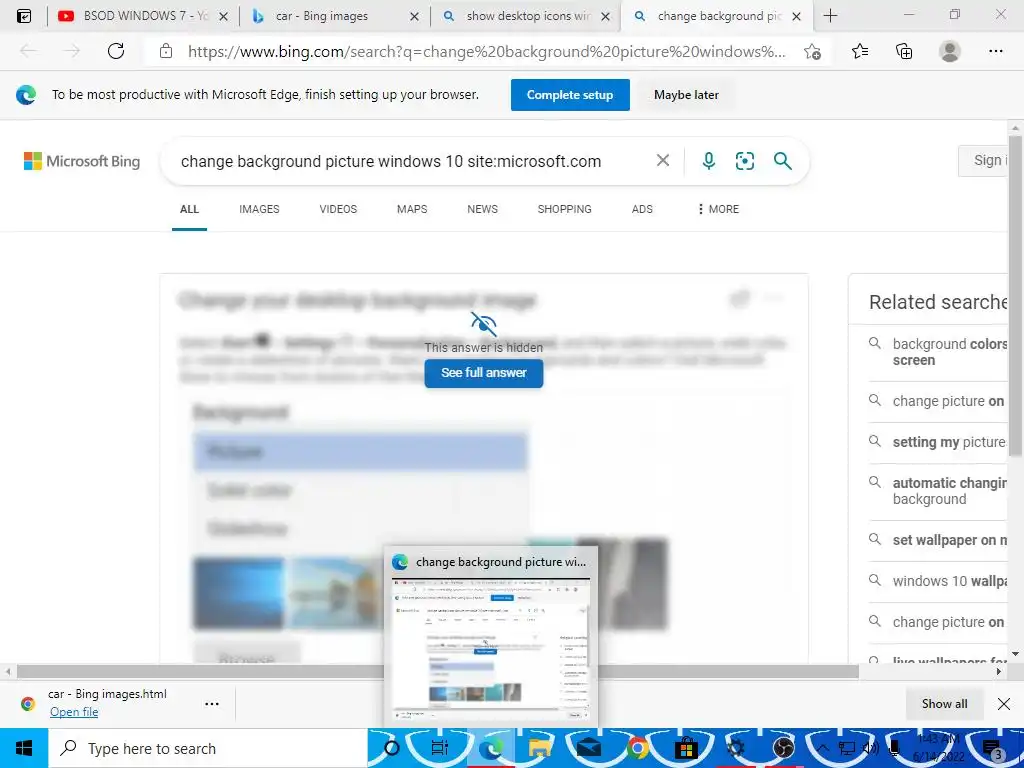1024x768 pixels.
Task: Add this page to favorites star
Action: coord(812,52)
